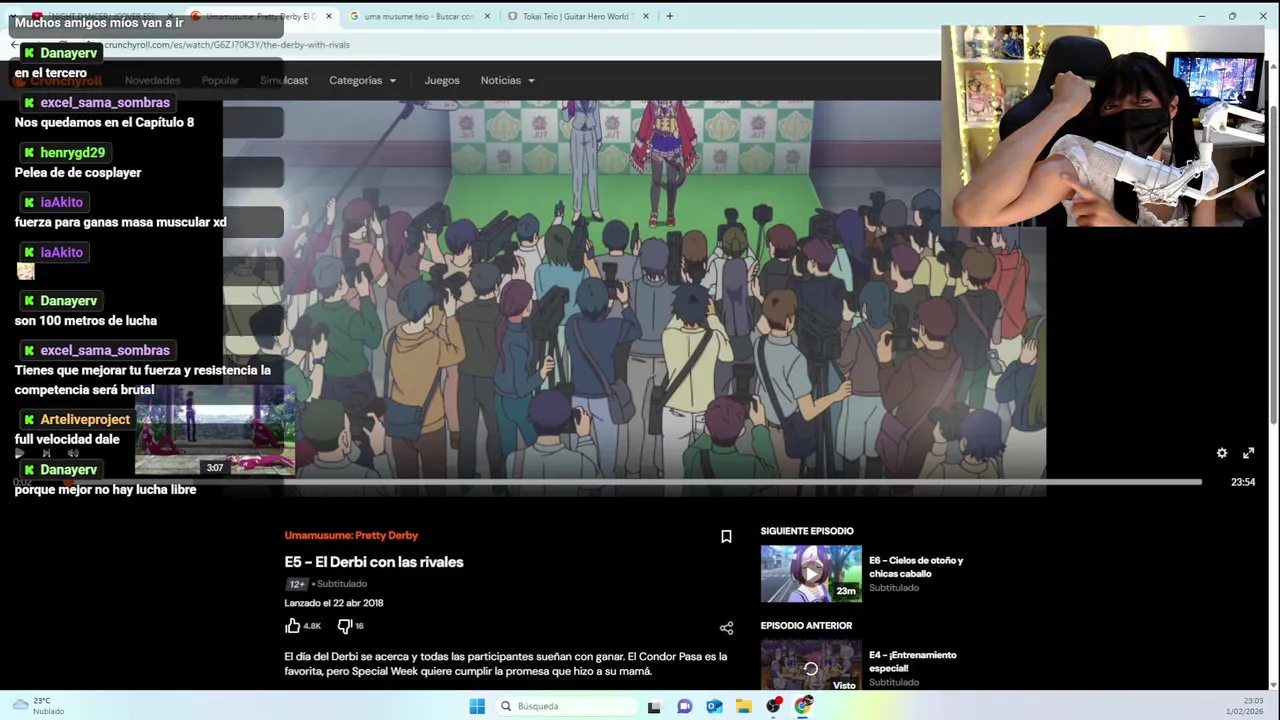Image resolution: width=1280 pixels, height=720 pixels.
Task: Open Chrome from the taskbar
Action: tap(803, 706)
